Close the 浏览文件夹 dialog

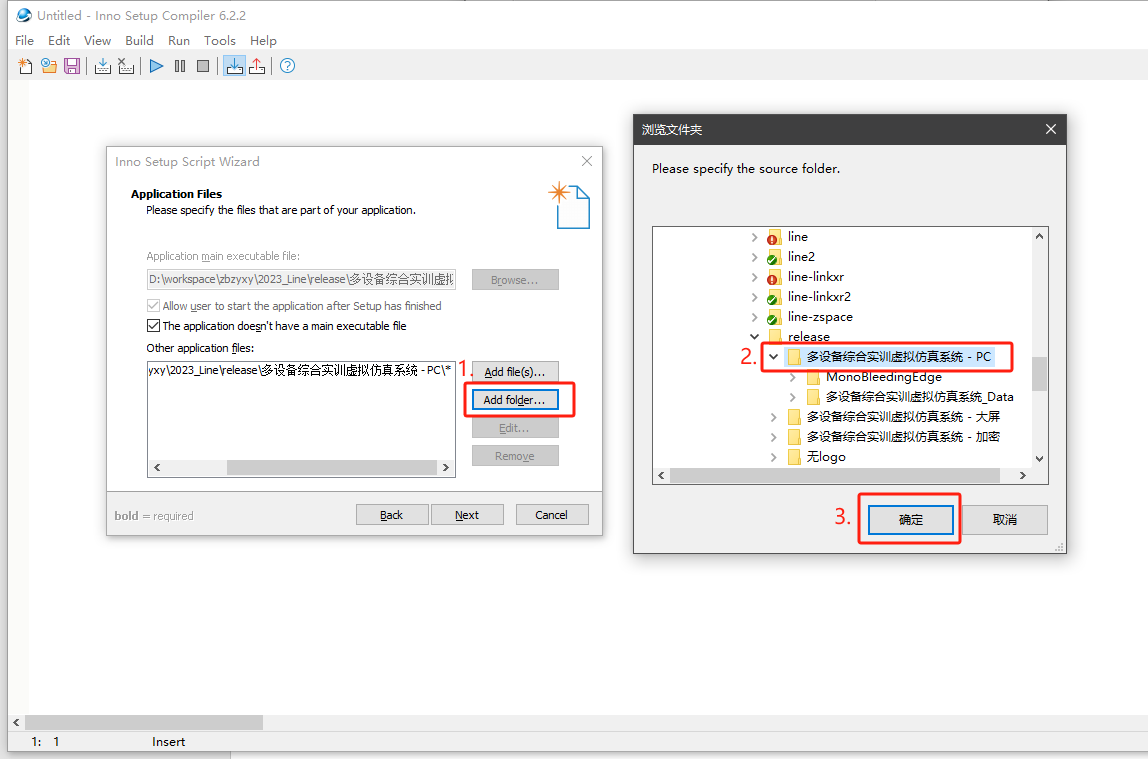coord(1051,129)
